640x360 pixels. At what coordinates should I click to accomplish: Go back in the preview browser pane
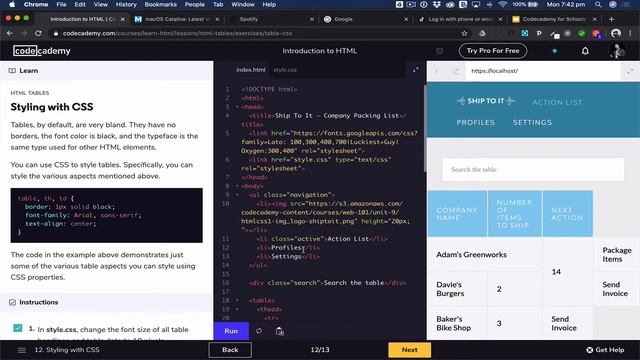437,71
